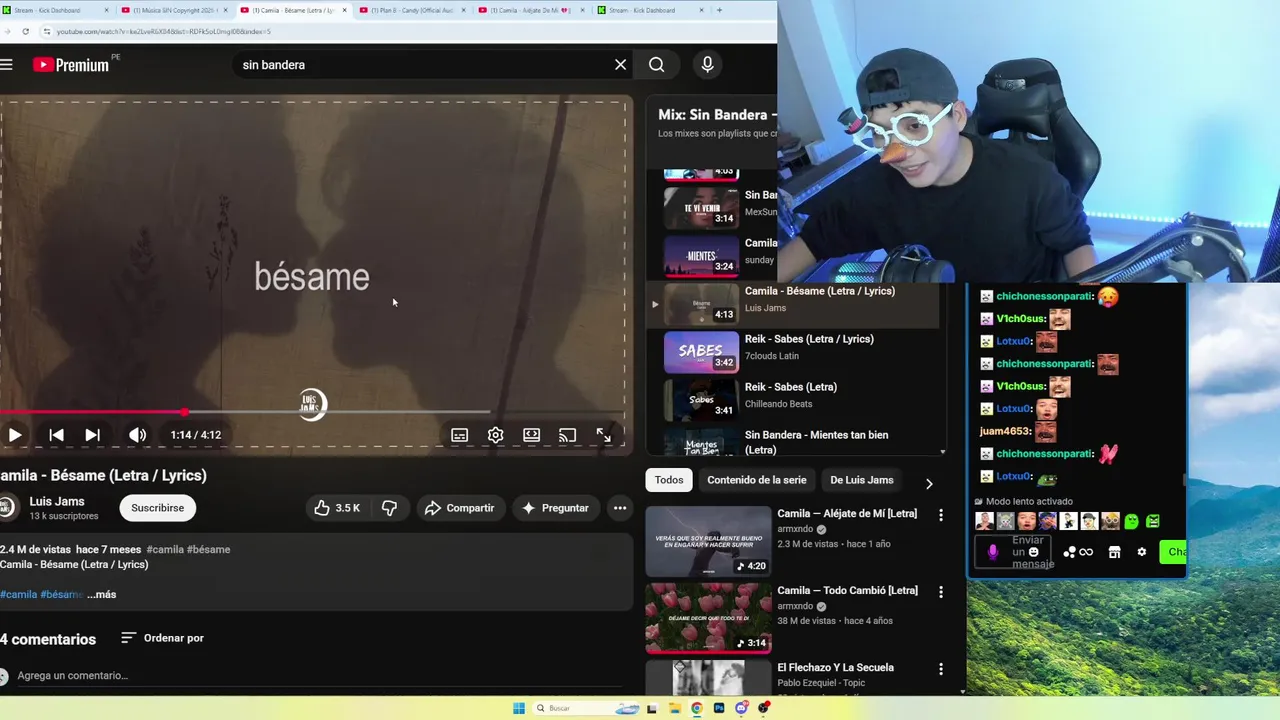Play 'Reik - Sabes (Letra)' by Chilleando Beats

click(x=795, y=399)
